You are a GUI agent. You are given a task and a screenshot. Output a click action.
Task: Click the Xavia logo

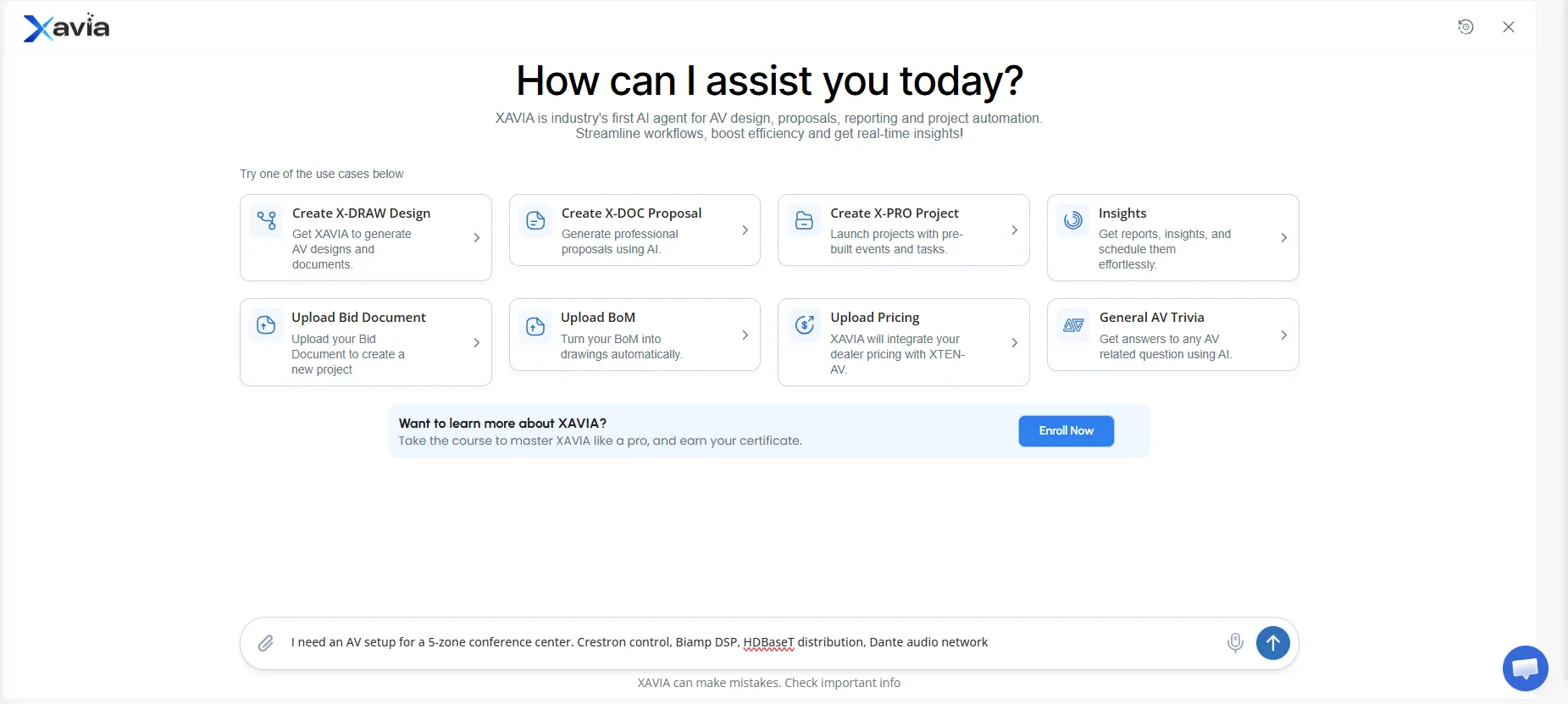point(66,28)
